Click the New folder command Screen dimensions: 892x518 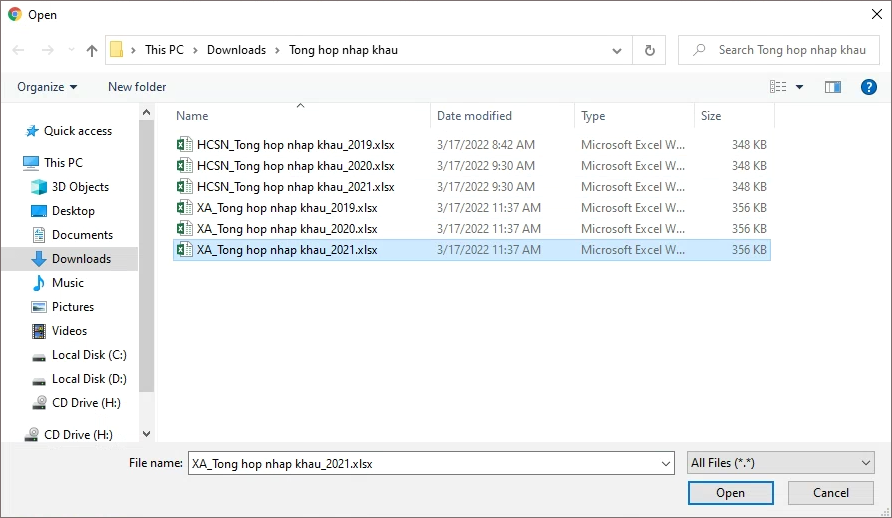137,87
